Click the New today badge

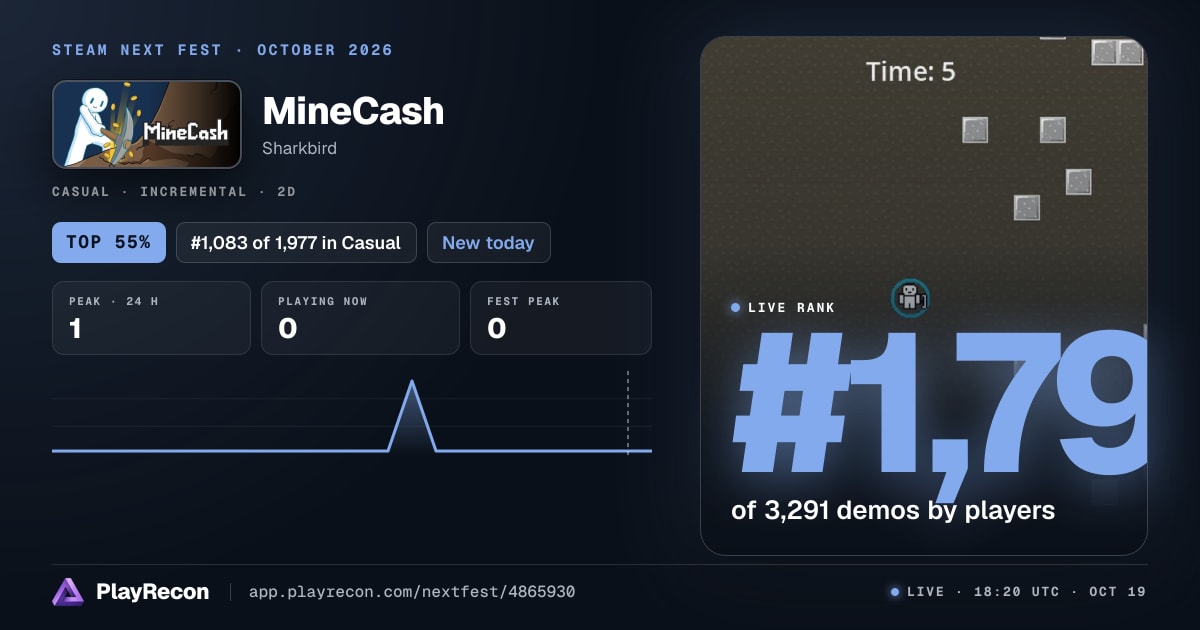point(488,242)
